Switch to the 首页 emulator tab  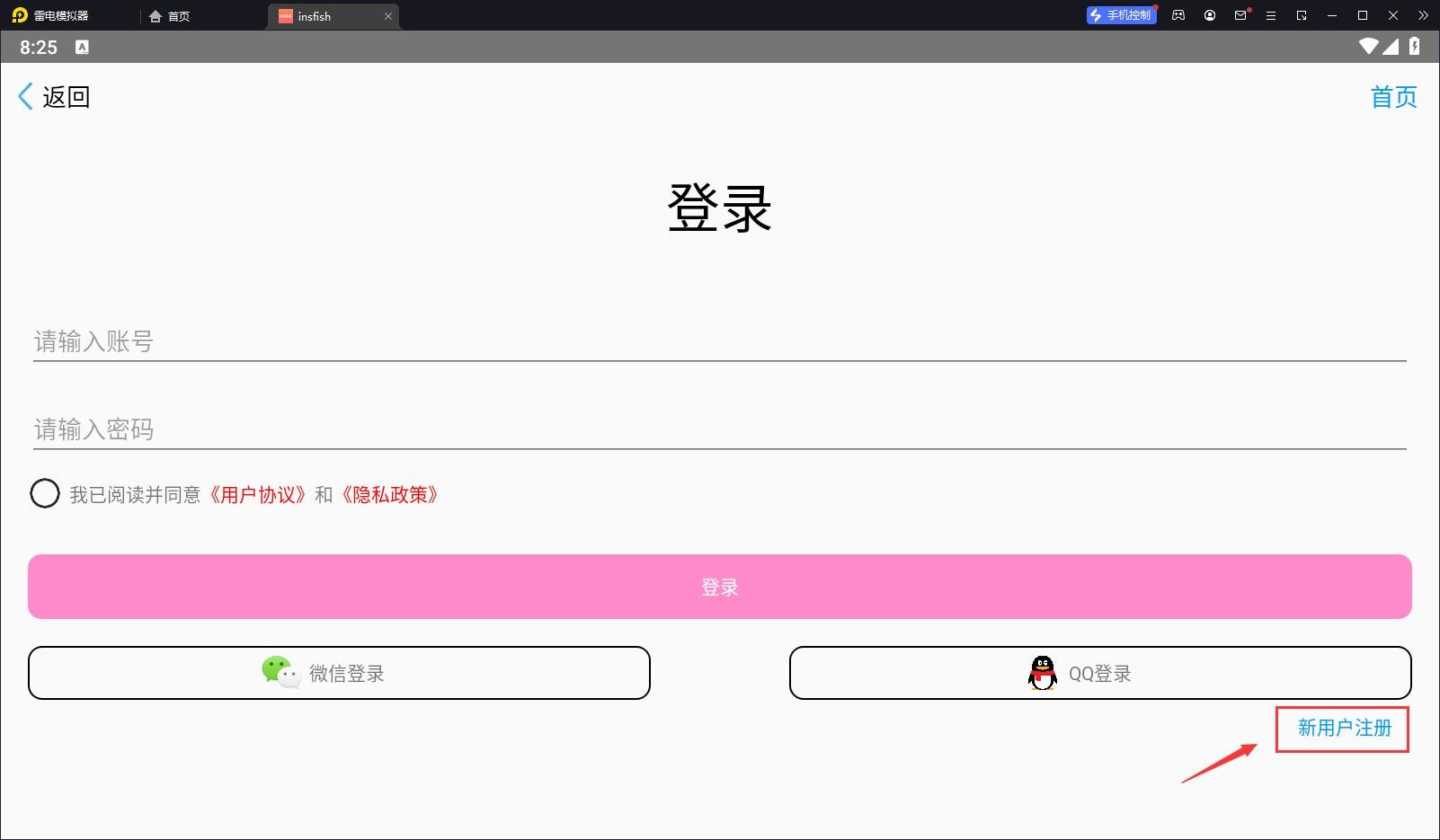click(x=170, y=16)
